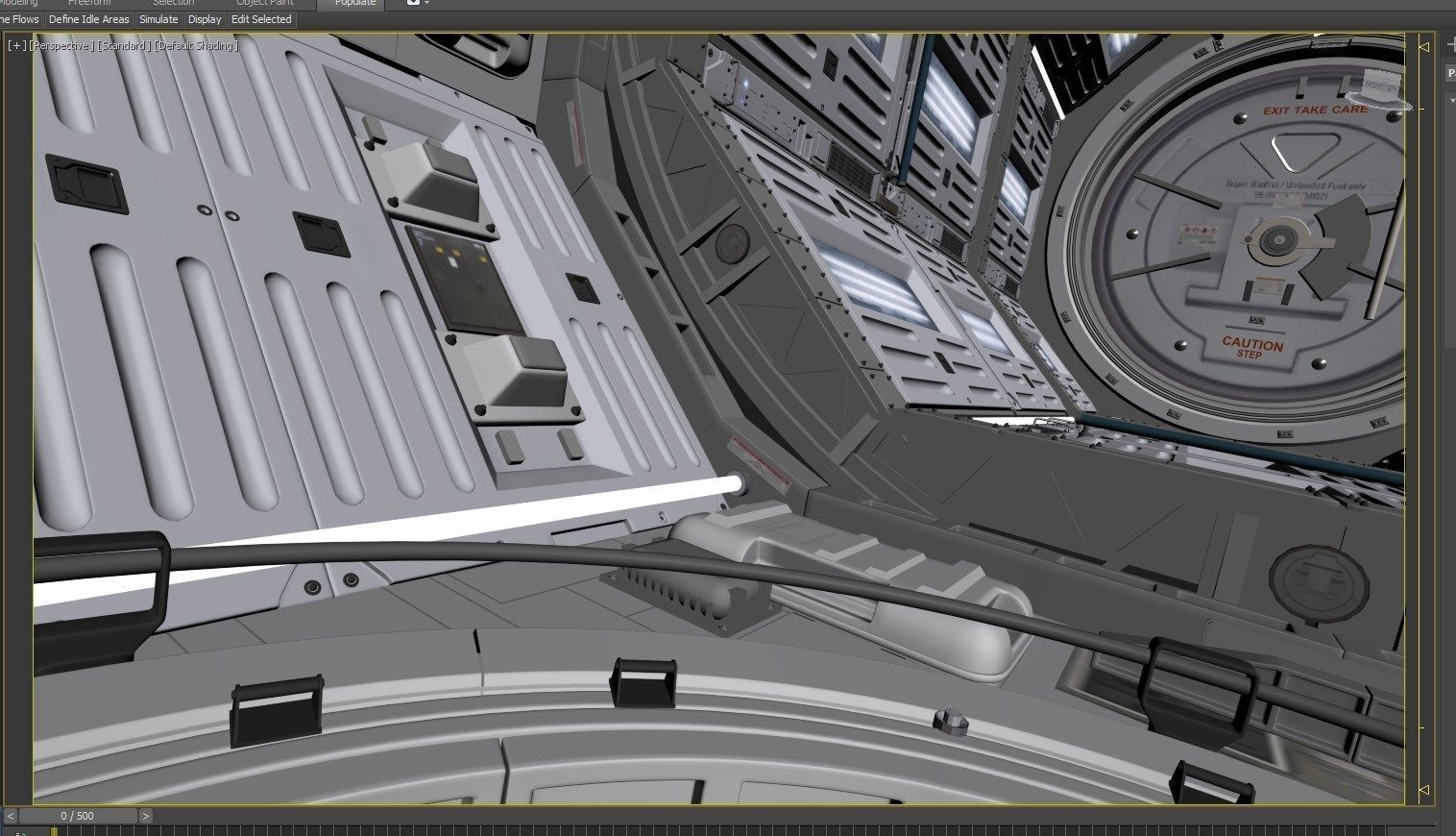This screenshot has width=1456, height=836.
Task: Open the [Perspective] viewport view menu
Action: pyautogui.click(x=61, y=45)
